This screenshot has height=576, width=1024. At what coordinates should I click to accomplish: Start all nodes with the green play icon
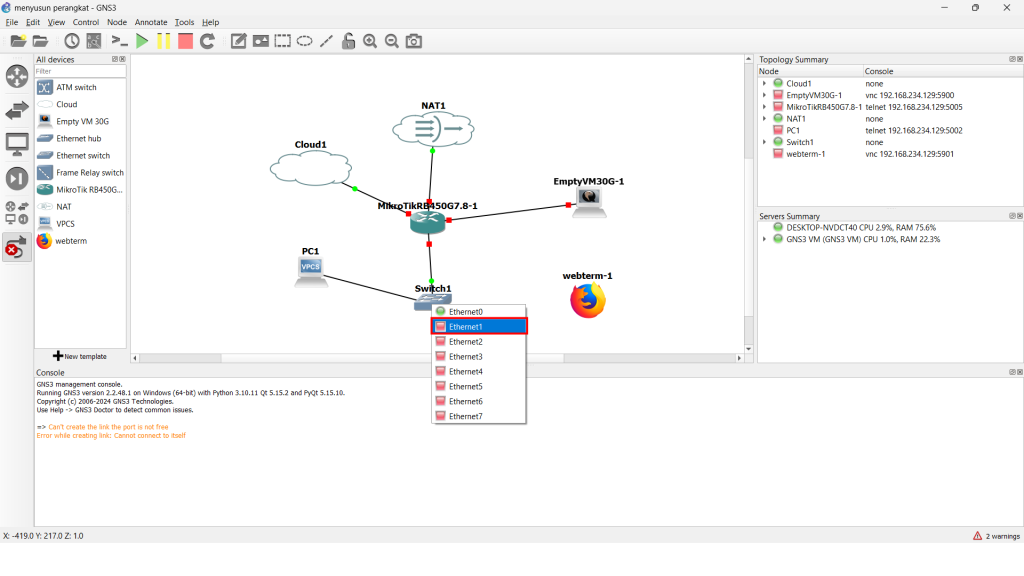(x=142, y=41)
